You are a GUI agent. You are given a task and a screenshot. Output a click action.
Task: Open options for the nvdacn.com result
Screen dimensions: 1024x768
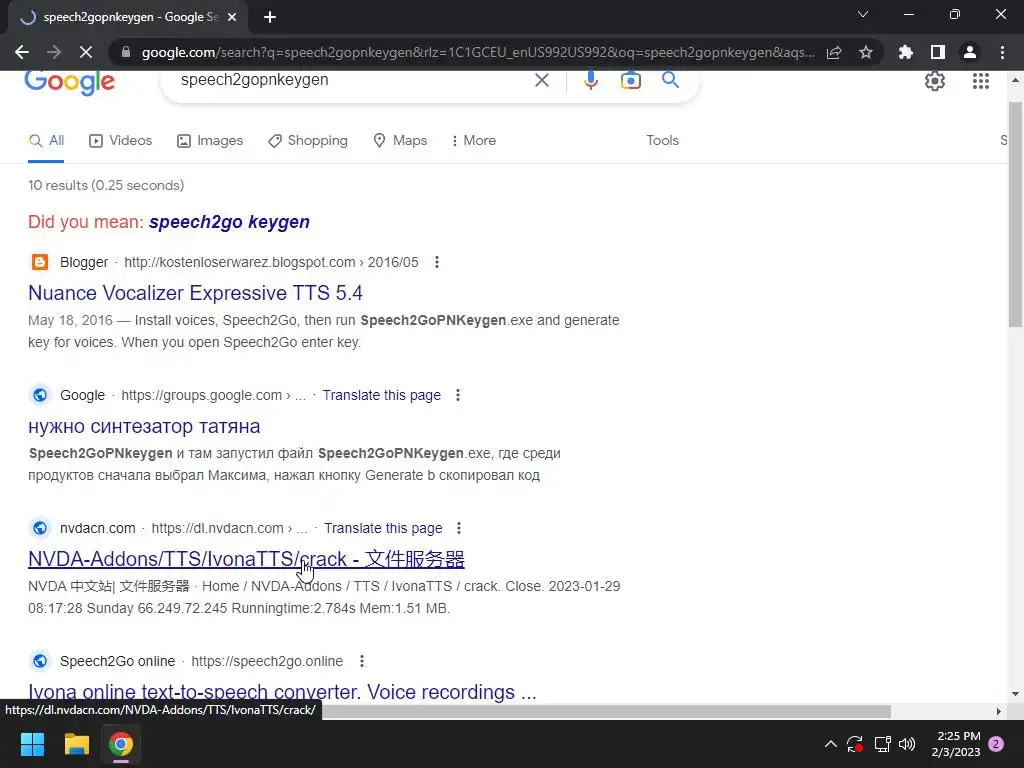point(459,528)
